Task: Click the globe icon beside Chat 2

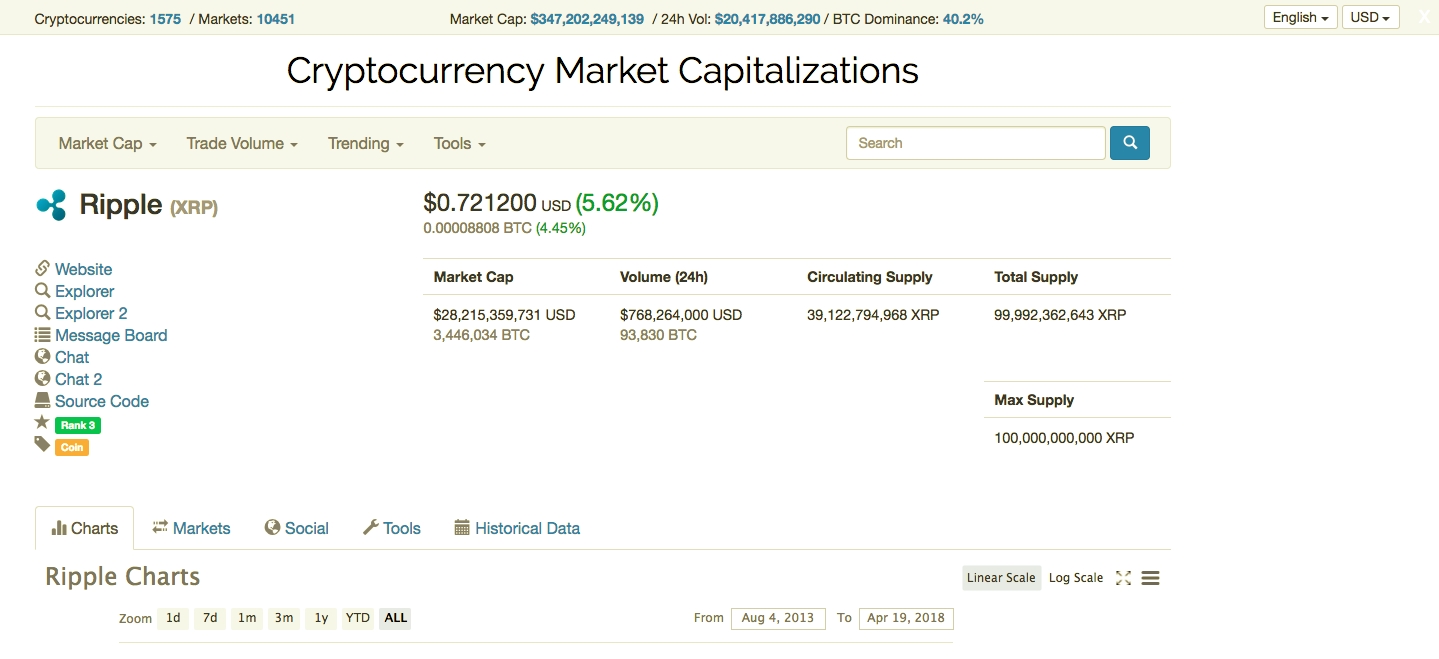Action: [42, 378]
